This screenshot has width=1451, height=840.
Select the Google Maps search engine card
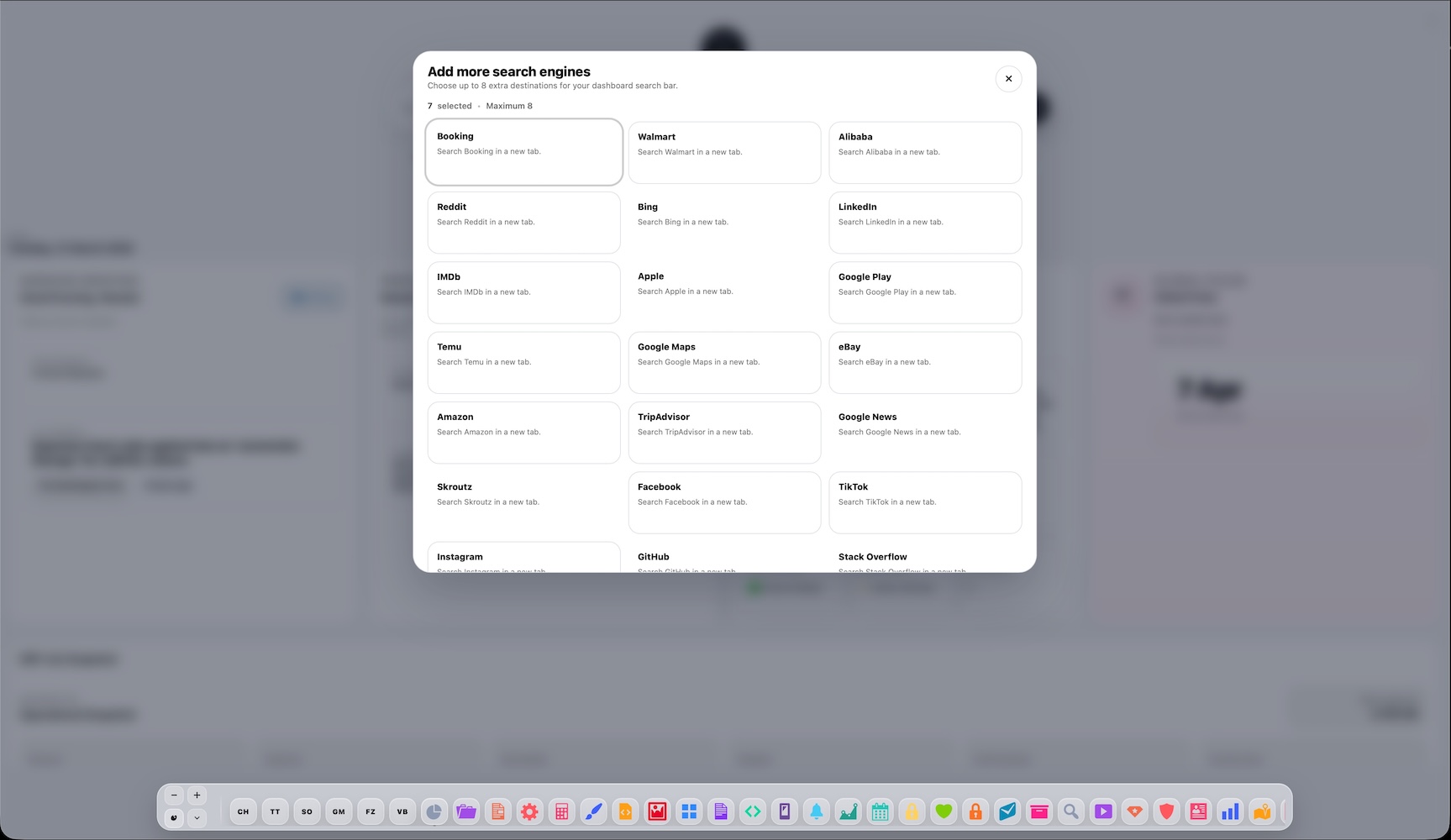(x=724, y=363)
